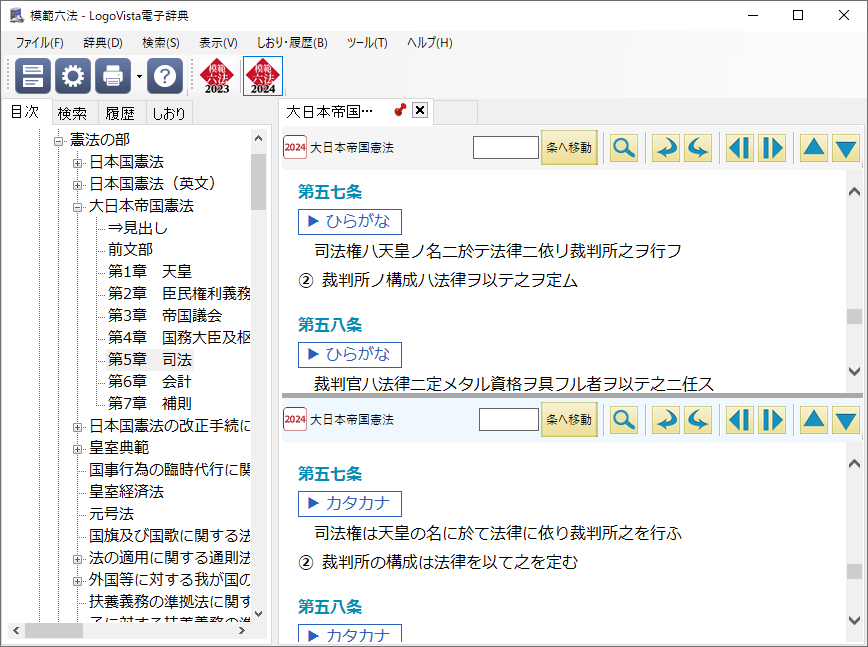This screenshot has width=868, height=647.
Task: Select ⇒見出し in the tree
Action: (x=137, y=227)
